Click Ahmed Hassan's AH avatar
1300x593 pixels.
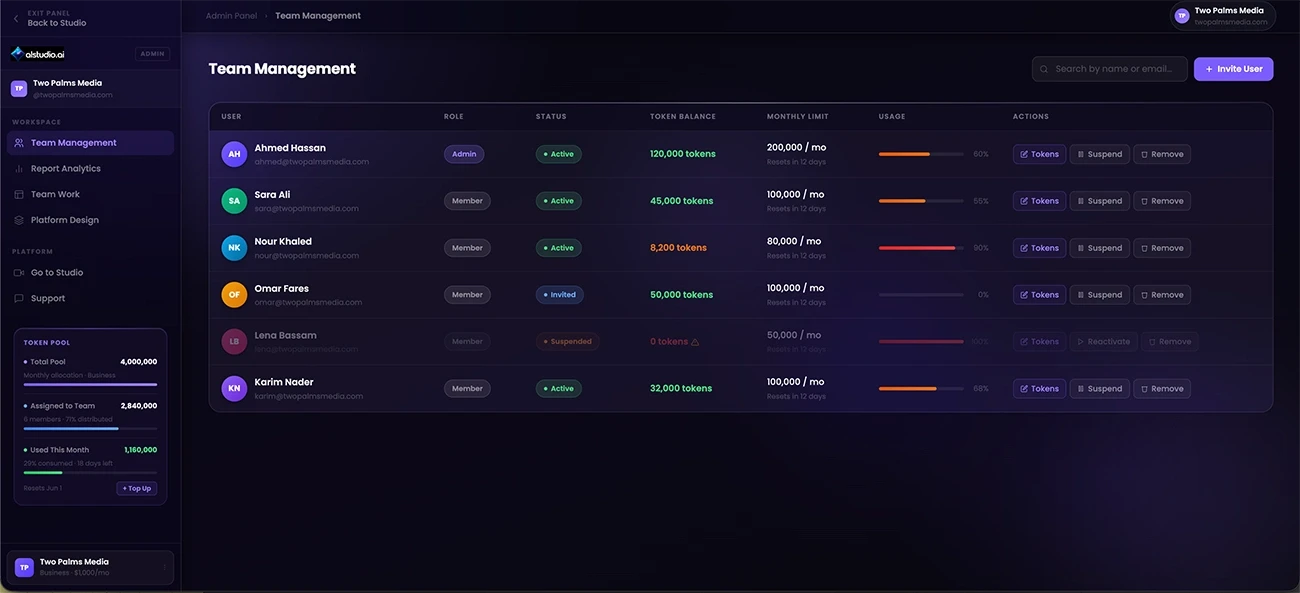[234, 154]
